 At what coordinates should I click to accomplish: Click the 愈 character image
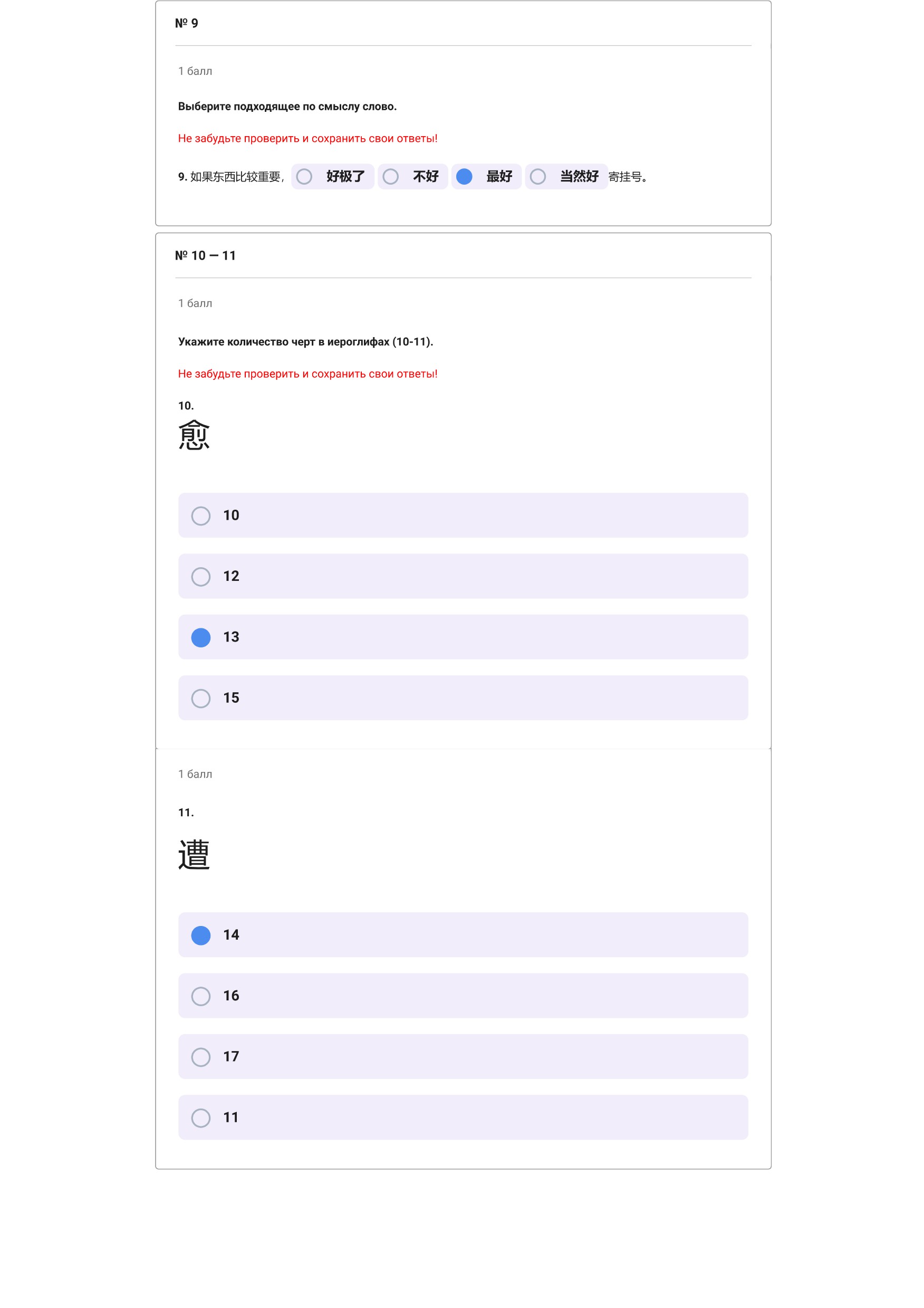pos(194,435)
